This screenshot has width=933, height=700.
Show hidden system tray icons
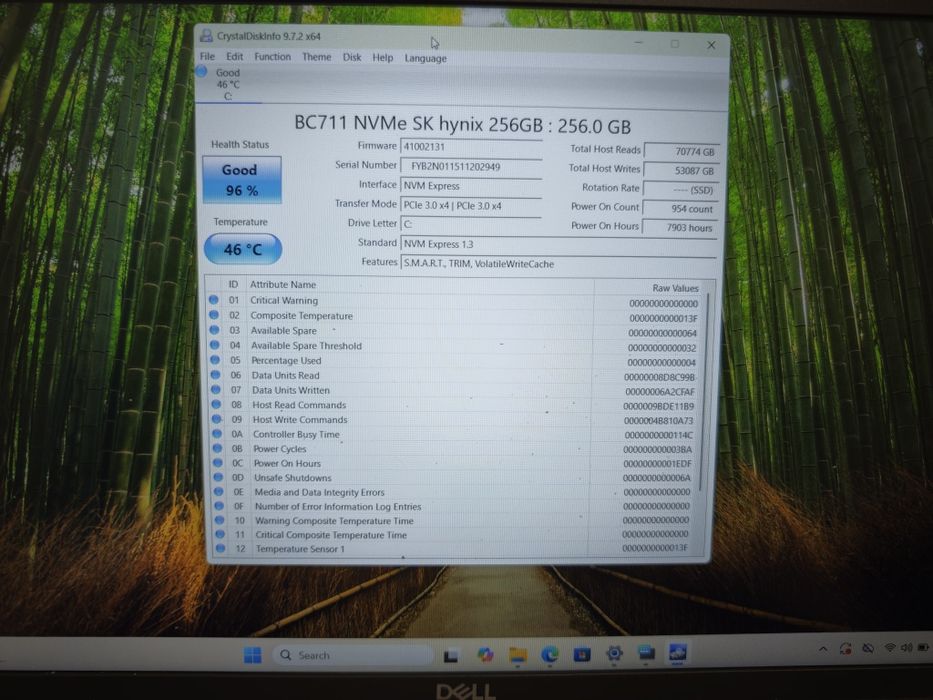823,649
